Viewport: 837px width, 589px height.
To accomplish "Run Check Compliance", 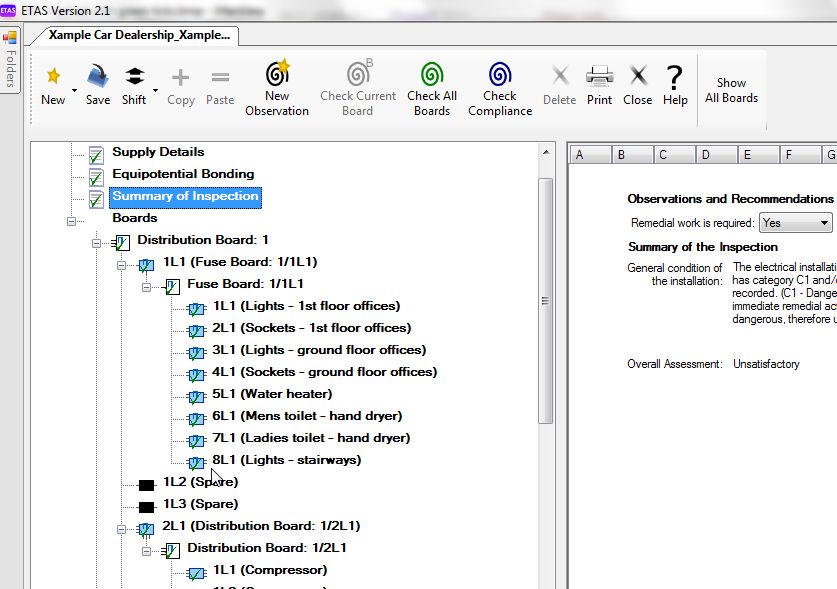I will point(500,88).
